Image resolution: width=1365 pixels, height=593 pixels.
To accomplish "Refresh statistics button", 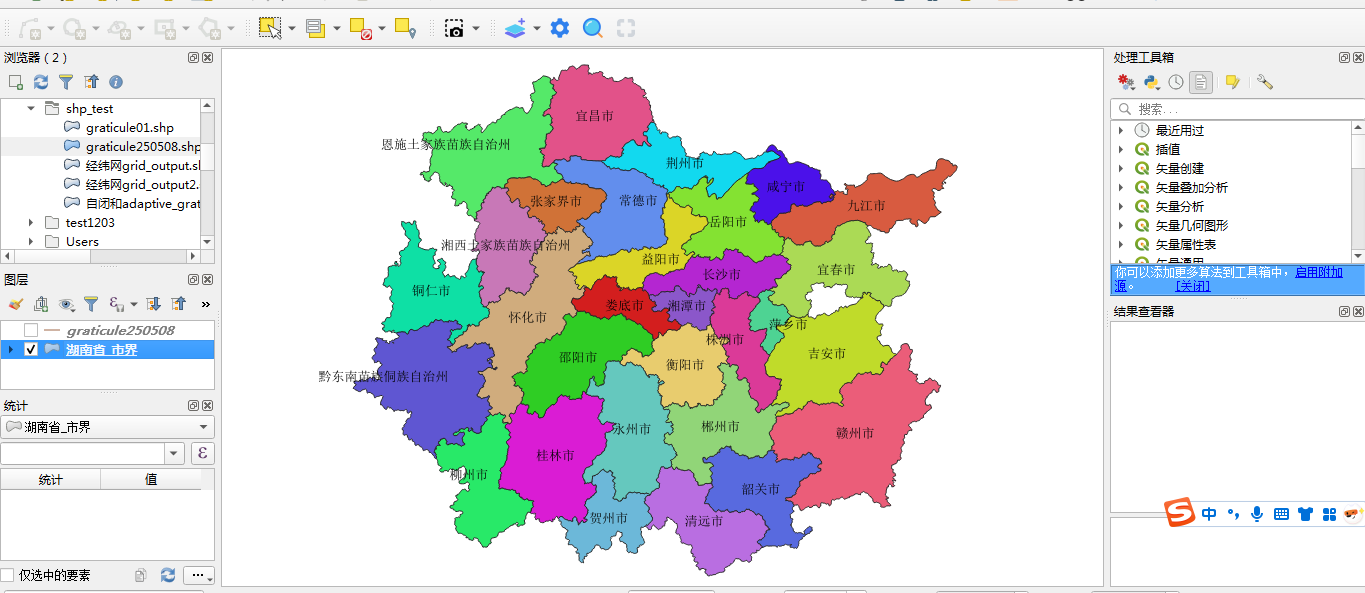I will coord(168,575).
